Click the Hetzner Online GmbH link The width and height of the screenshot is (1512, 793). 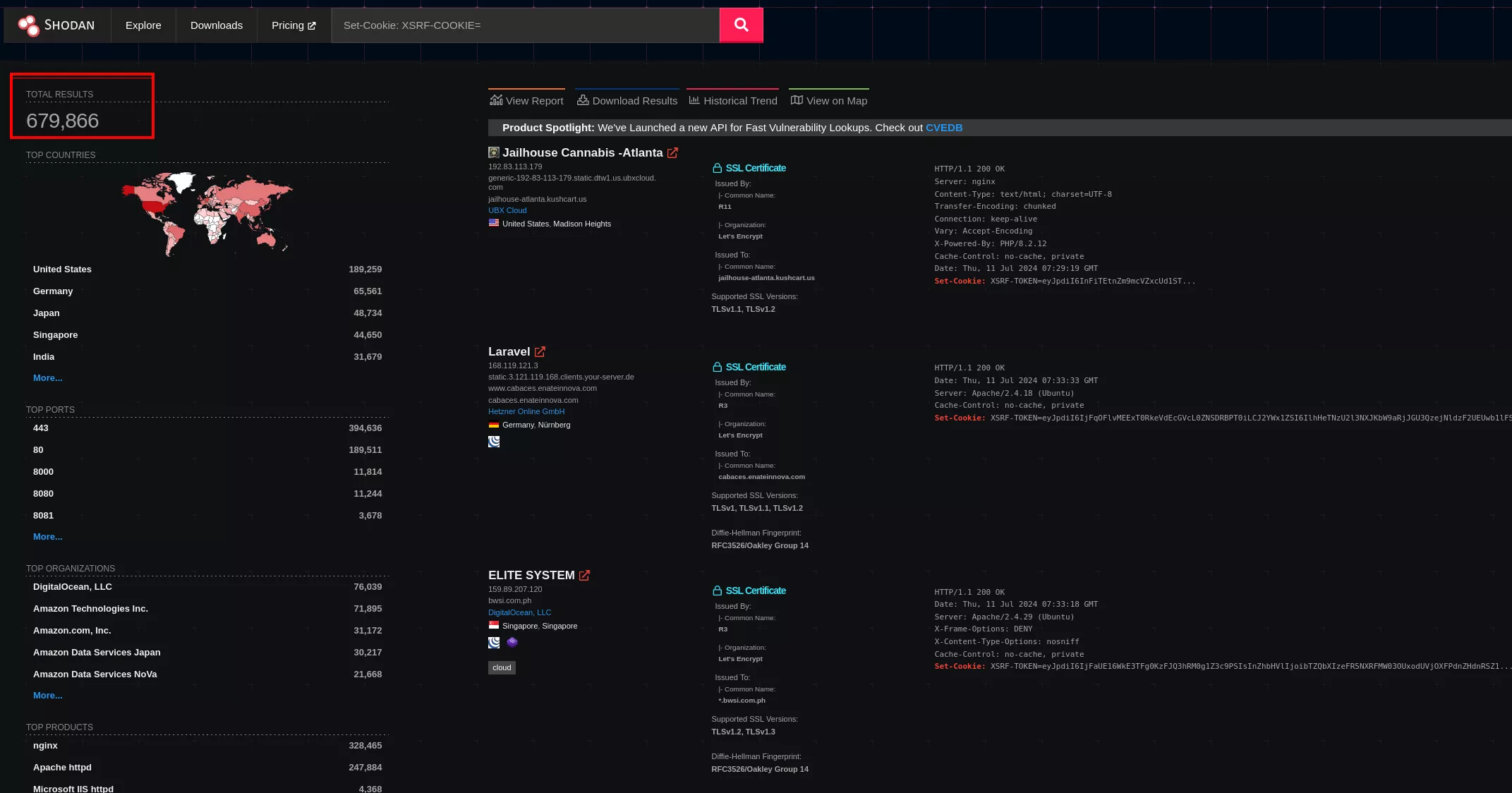[x=526, y=411]
